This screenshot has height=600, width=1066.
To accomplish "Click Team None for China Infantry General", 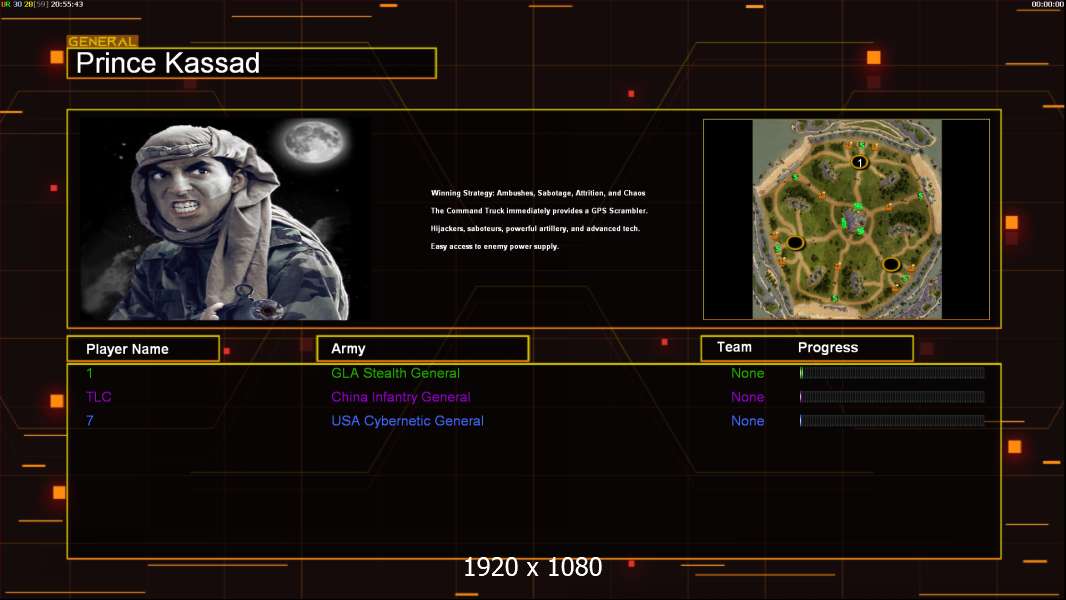I will coord(747,397).
